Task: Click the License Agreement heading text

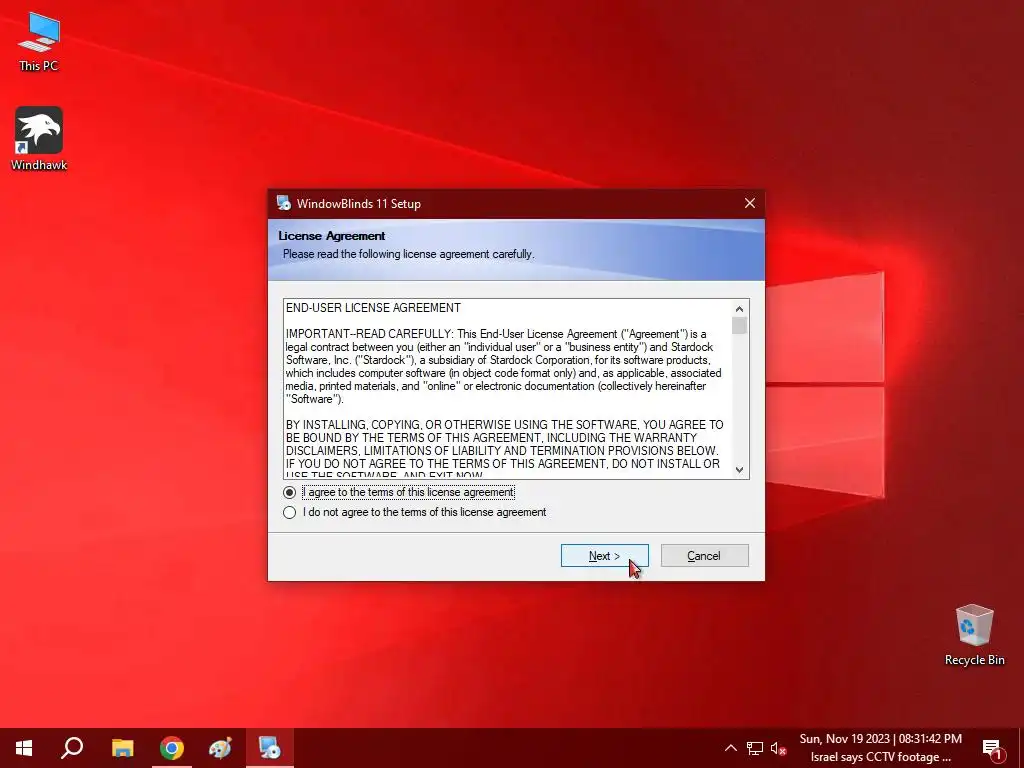Action: tap(332, 236)
